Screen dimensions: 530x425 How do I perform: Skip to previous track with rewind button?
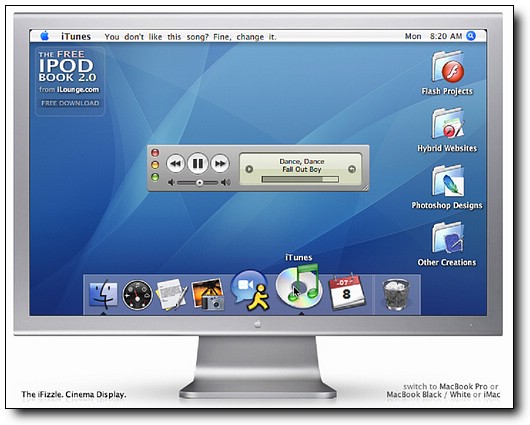(175, 164)
